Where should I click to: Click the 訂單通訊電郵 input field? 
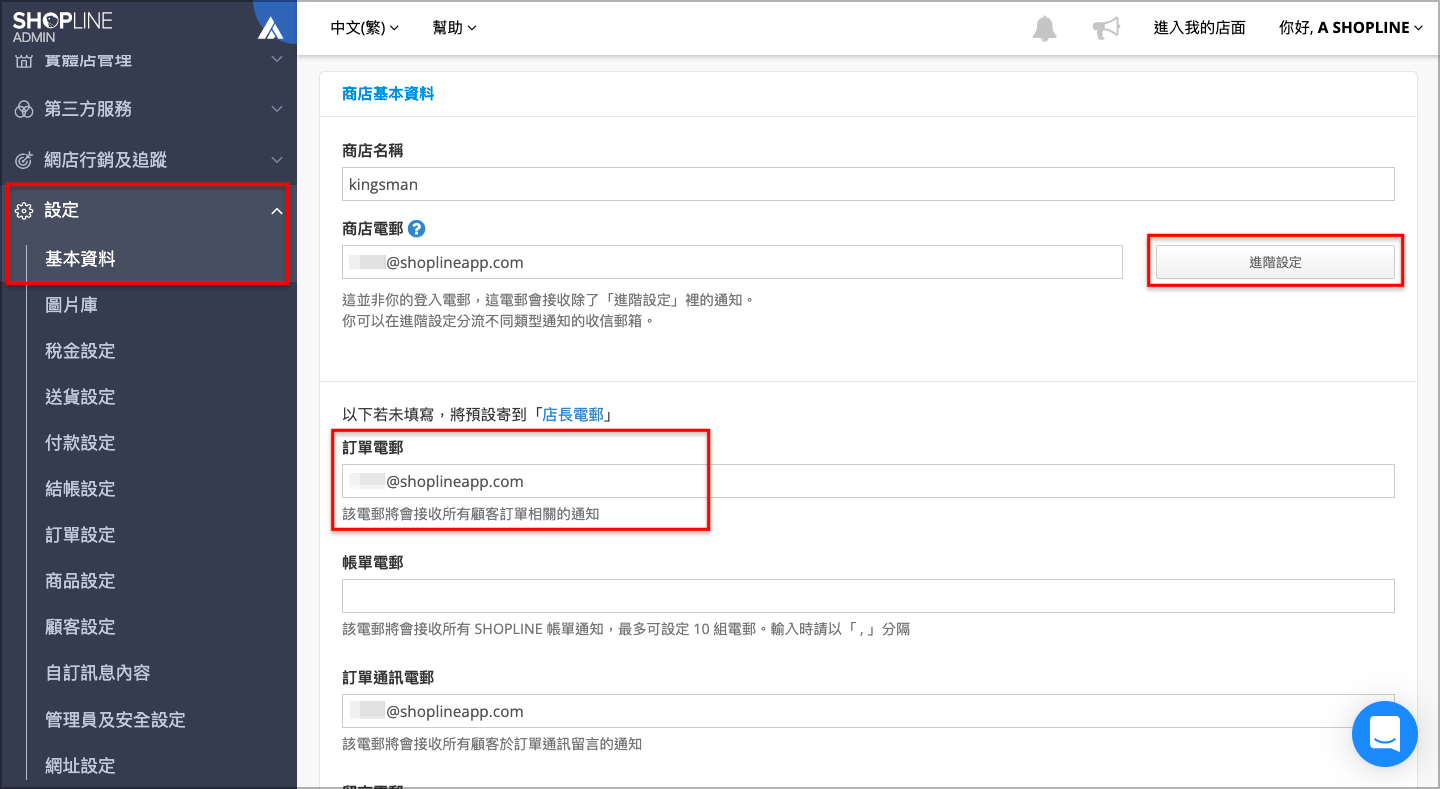[868, 711]
